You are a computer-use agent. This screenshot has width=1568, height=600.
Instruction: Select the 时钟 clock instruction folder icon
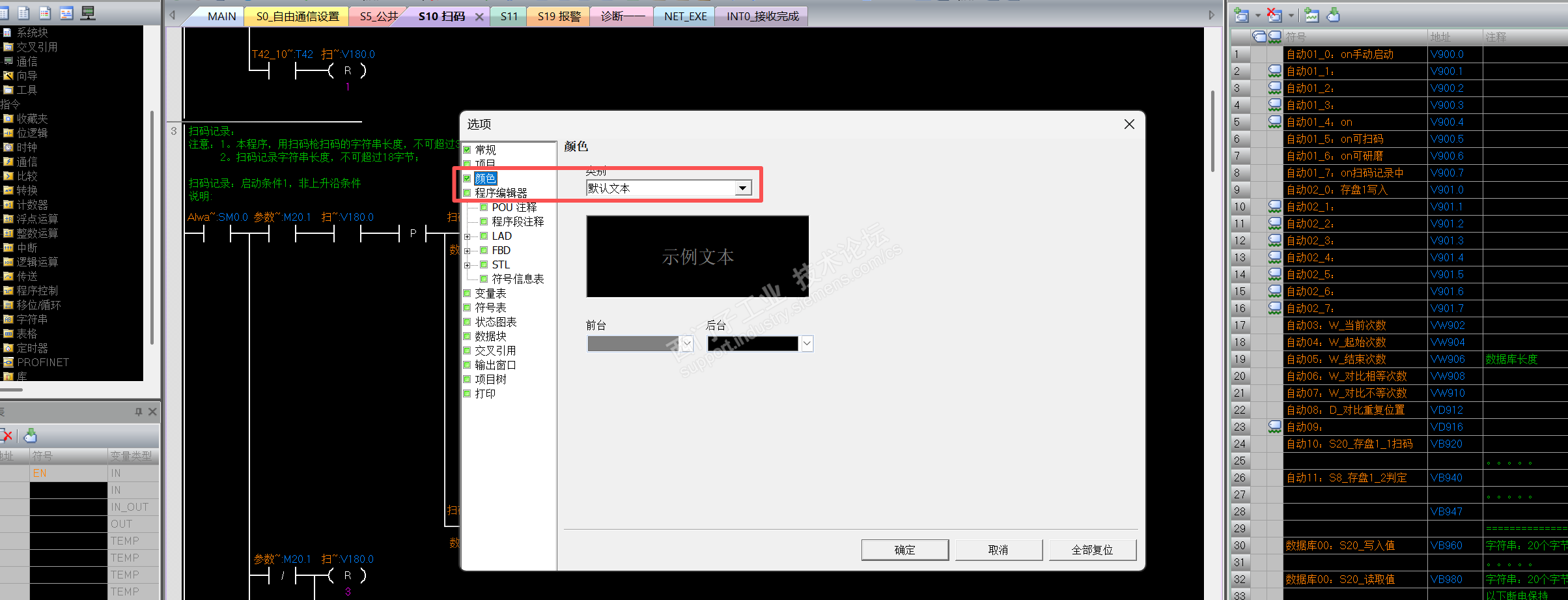[8, 147]
